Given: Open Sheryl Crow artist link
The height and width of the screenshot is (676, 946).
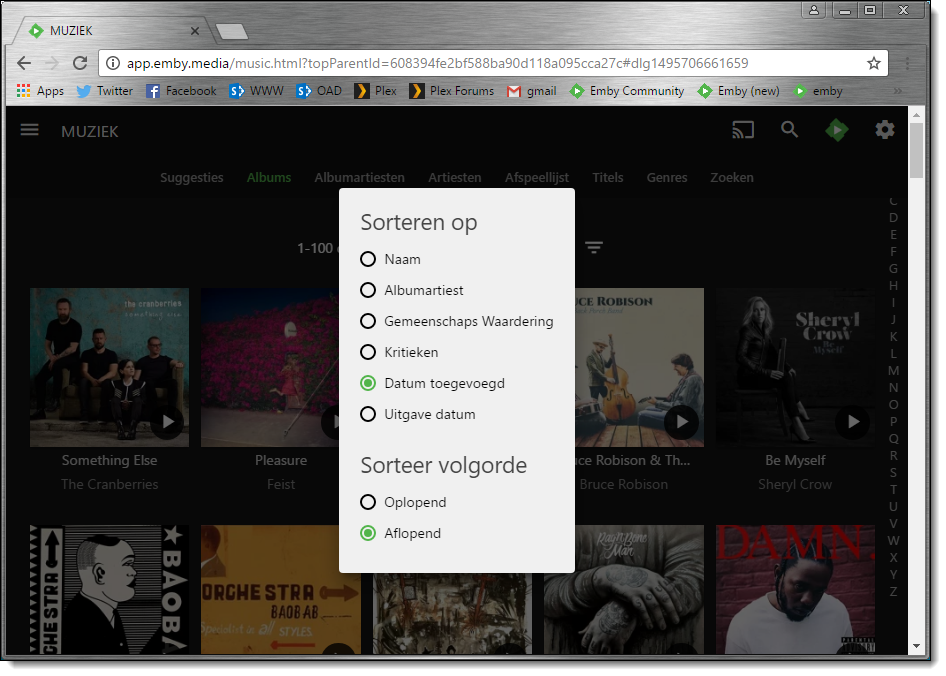Looking at the screenshot, I should [795, 484].
